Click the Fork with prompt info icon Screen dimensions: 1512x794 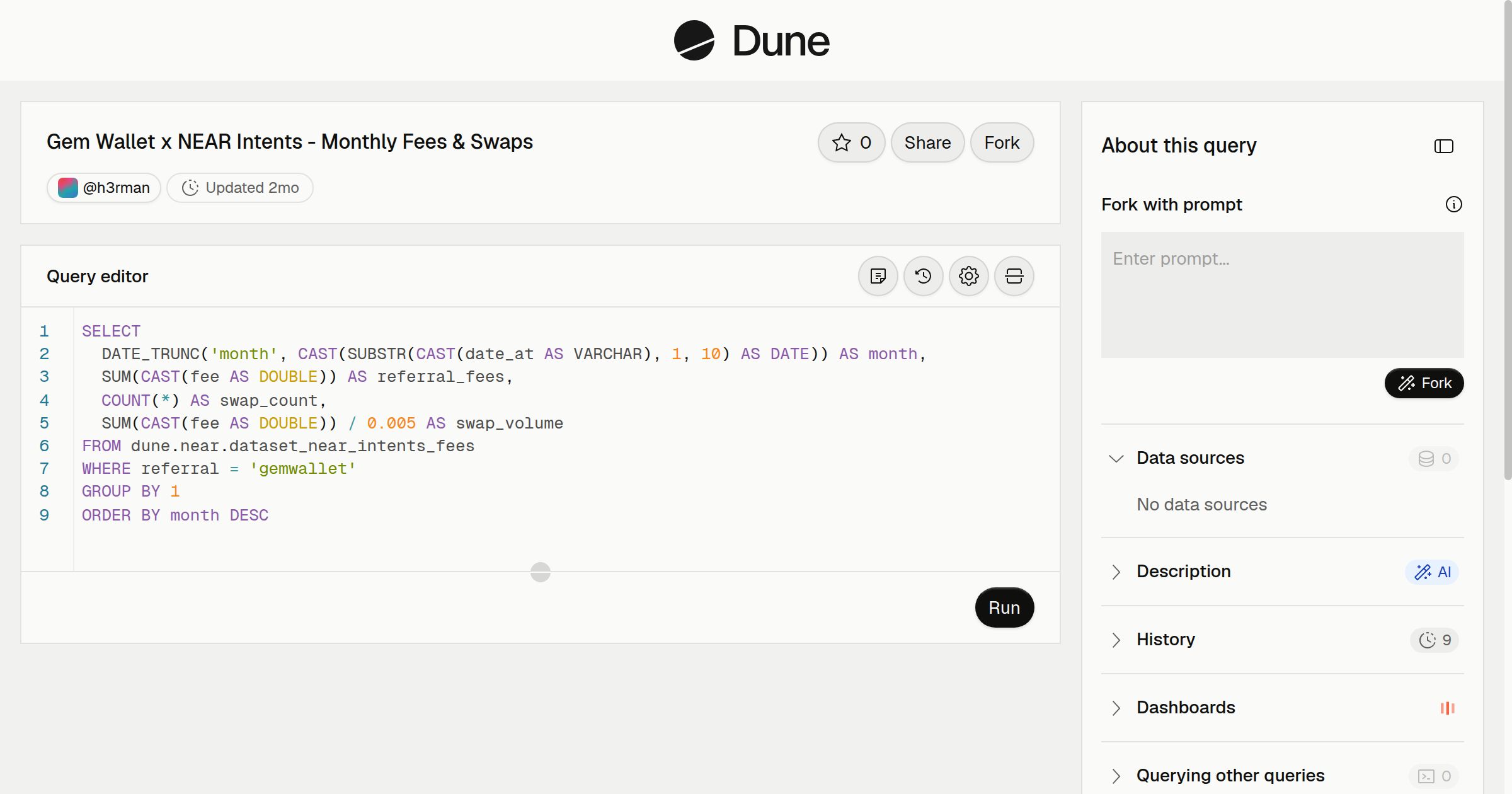pyautogui.click(x=1454, y=204)
